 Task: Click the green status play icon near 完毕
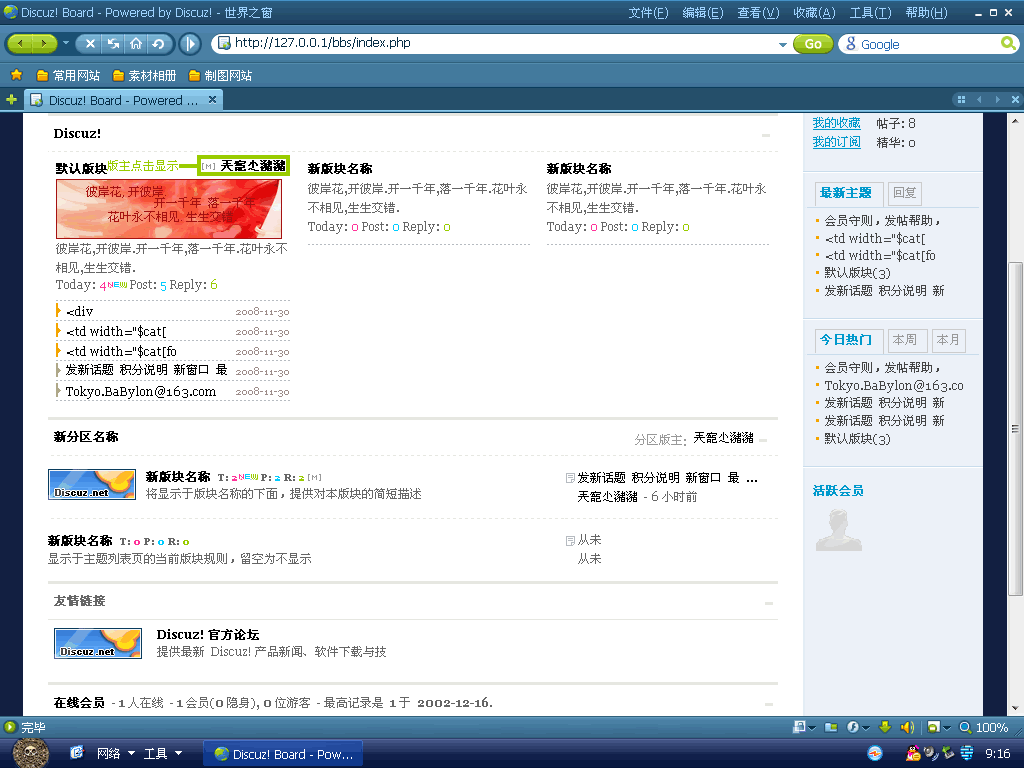10,727
